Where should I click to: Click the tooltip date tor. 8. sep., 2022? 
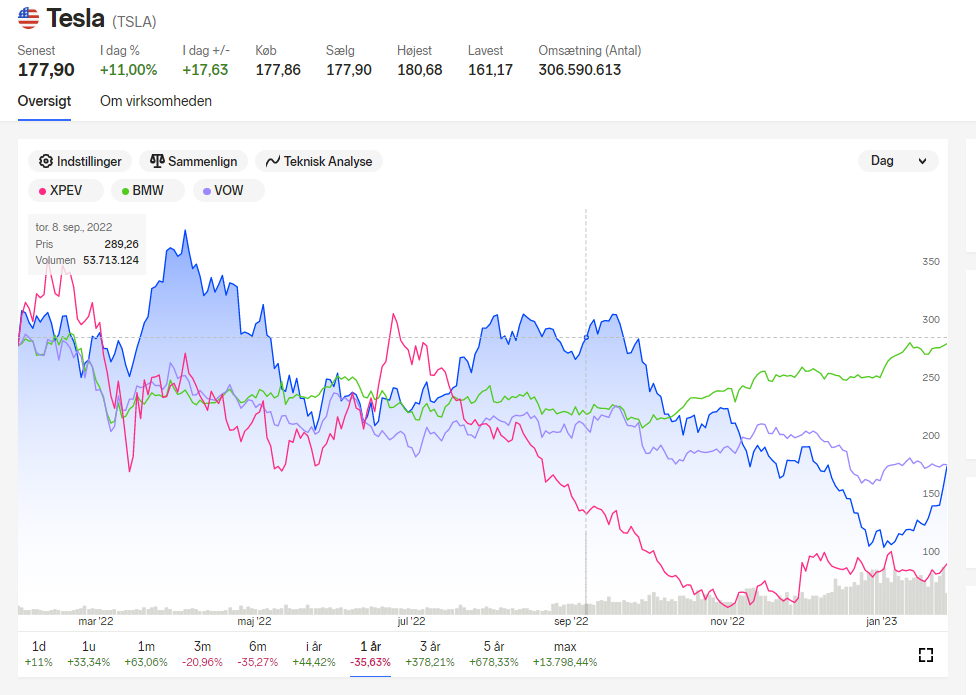click(x=73, y=227)
